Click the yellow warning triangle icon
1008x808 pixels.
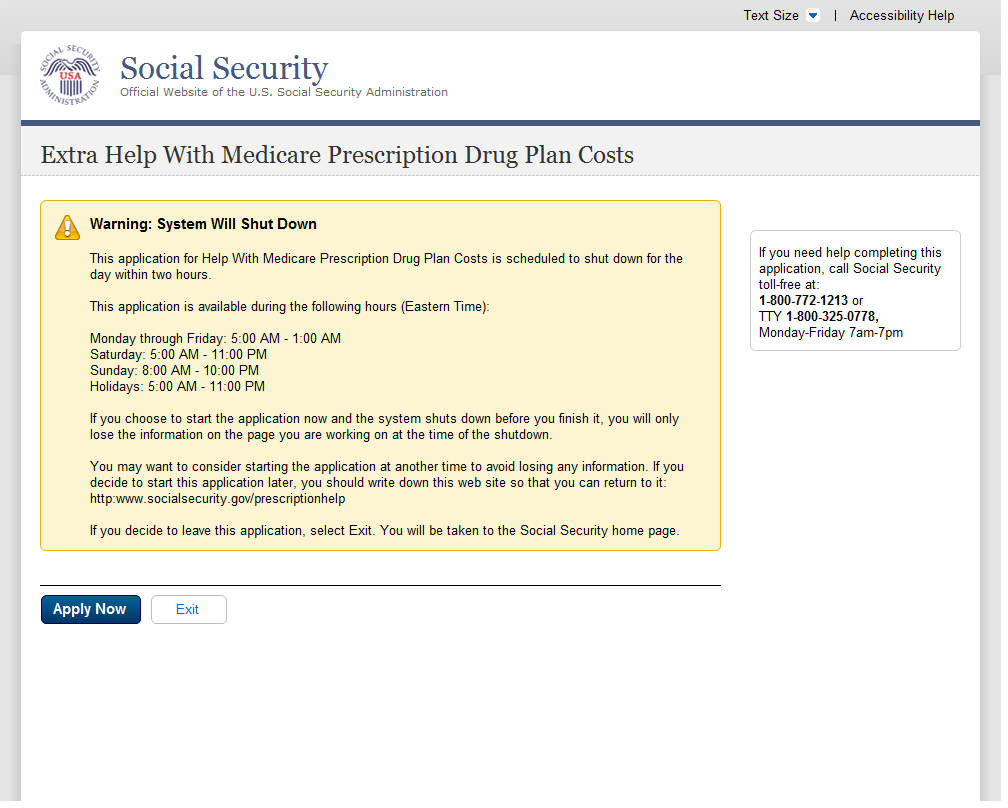tap(67, 227)
